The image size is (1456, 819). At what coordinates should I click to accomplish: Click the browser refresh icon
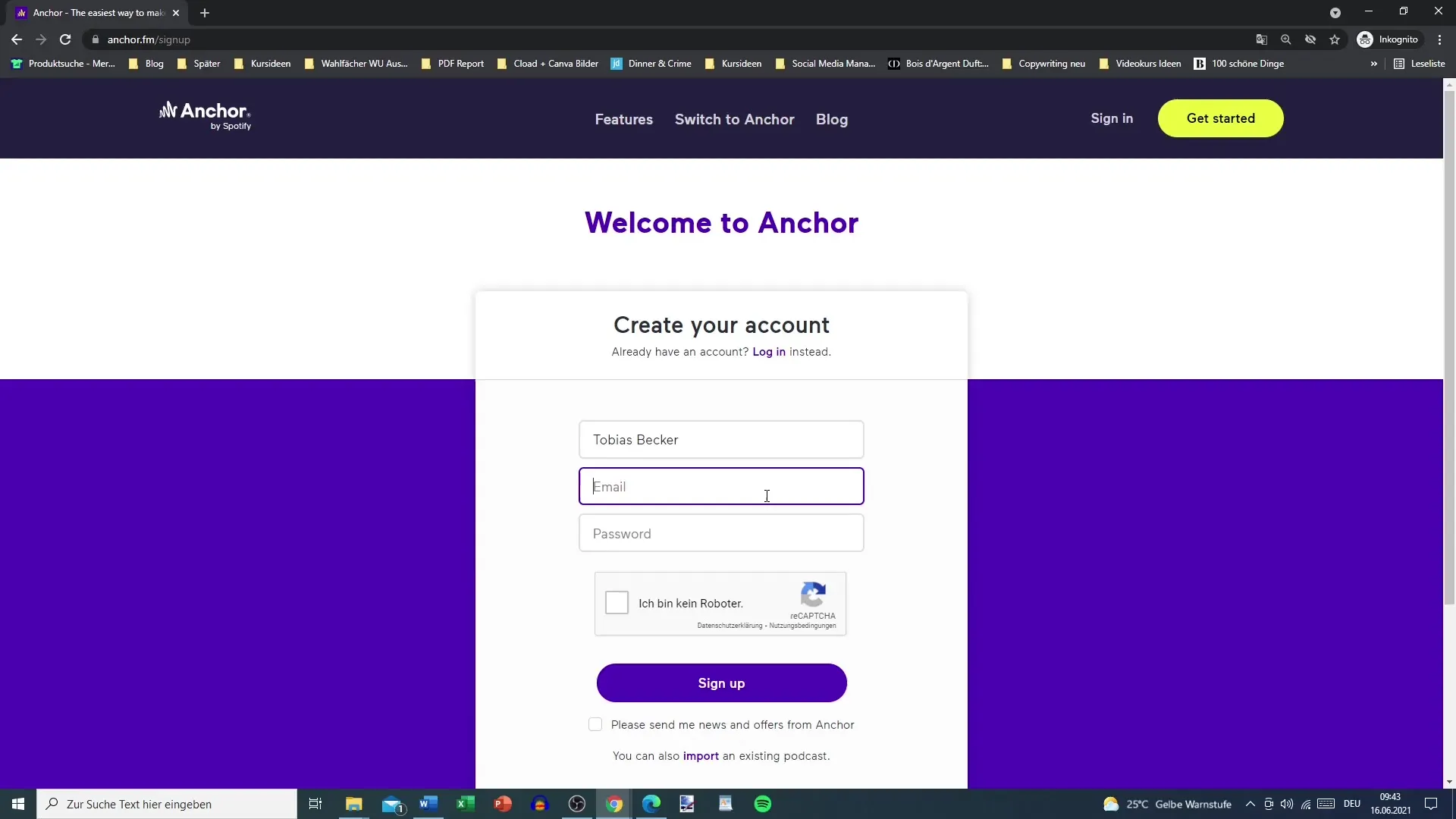tap(64, 39)
